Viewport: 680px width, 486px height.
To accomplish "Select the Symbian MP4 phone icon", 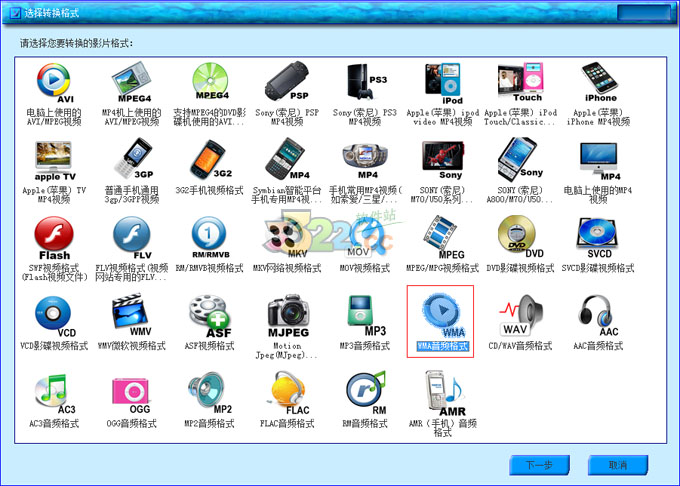I will pyautogui.click(x=287, y=159).
